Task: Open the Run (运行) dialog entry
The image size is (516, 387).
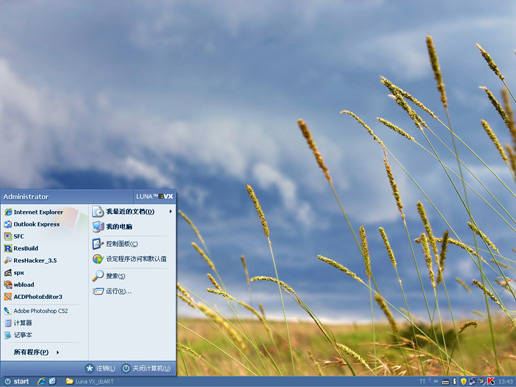Action: click(x=112, y=291)
